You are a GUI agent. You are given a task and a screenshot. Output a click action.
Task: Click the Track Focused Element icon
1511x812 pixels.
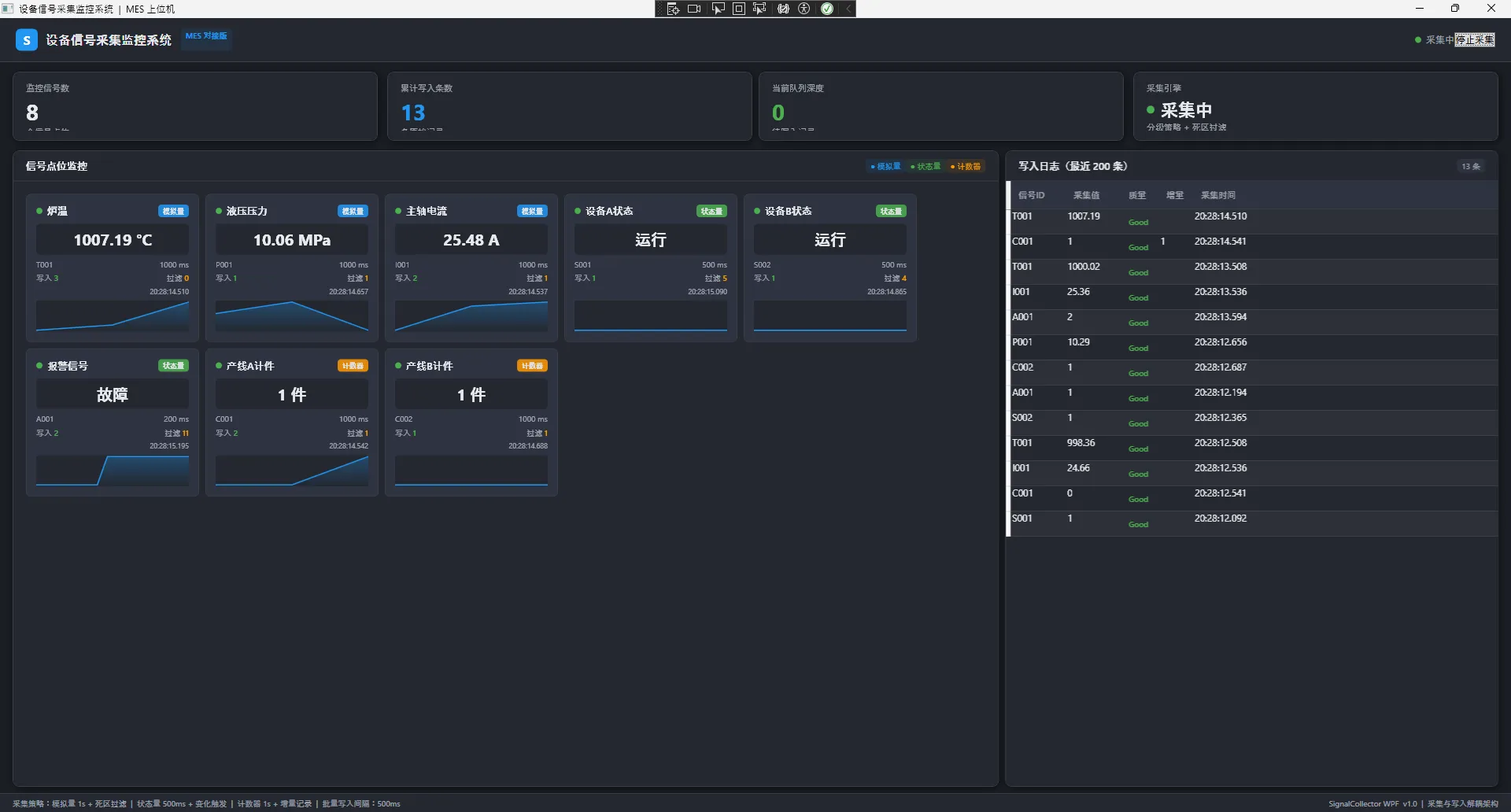[x=759, y=9]
